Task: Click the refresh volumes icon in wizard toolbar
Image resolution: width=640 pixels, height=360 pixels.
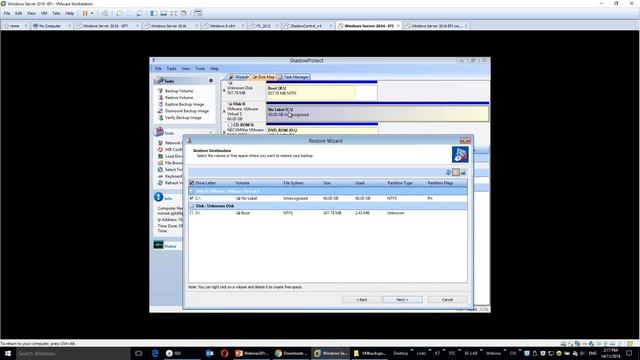Action: (x=449, y=172)
